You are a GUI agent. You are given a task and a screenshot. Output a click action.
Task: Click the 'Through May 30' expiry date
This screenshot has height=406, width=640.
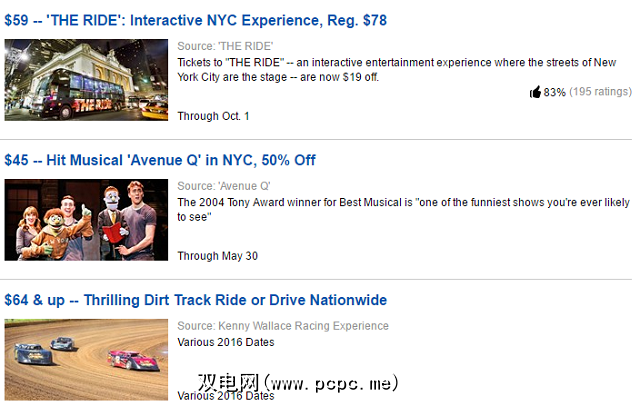tap(217, 256)
